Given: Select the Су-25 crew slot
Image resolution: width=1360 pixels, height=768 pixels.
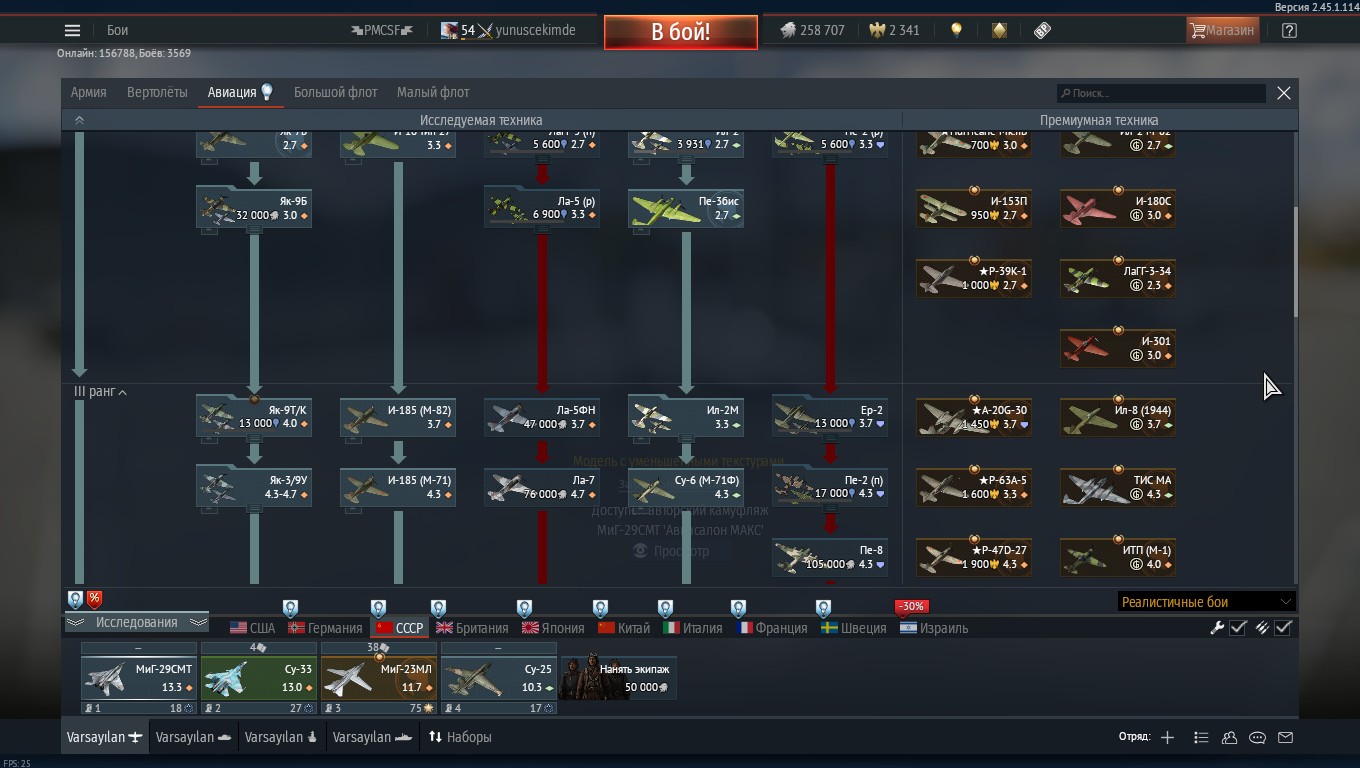Looking at the screenshot, I should [x=498, y=678].
